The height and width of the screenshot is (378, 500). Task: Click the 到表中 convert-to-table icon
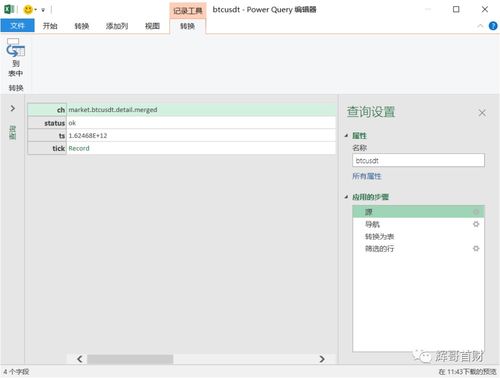[15, 57]
